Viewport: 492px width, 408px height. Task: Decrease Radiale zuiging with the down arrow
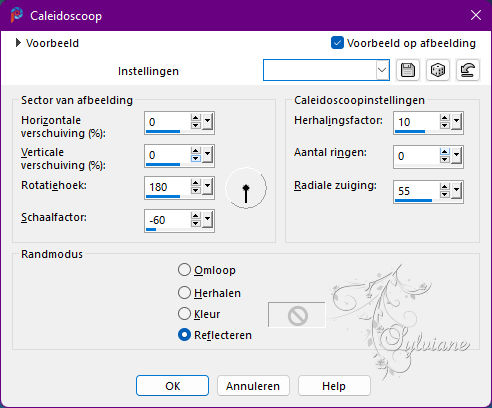pos(444,195)
